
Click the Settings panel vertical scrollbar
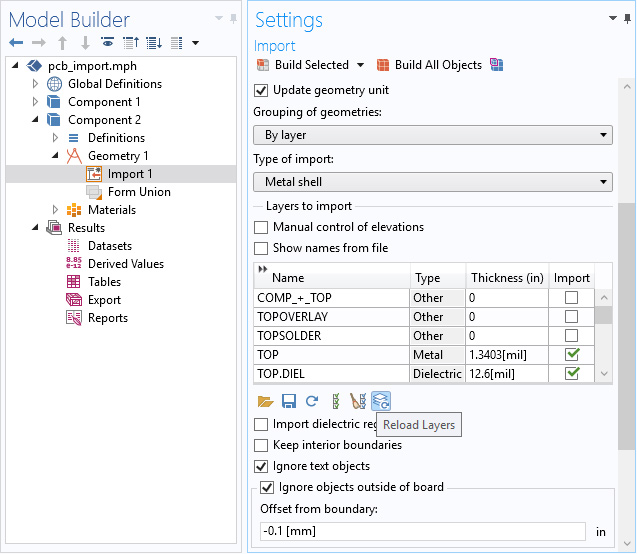(626, 320)
